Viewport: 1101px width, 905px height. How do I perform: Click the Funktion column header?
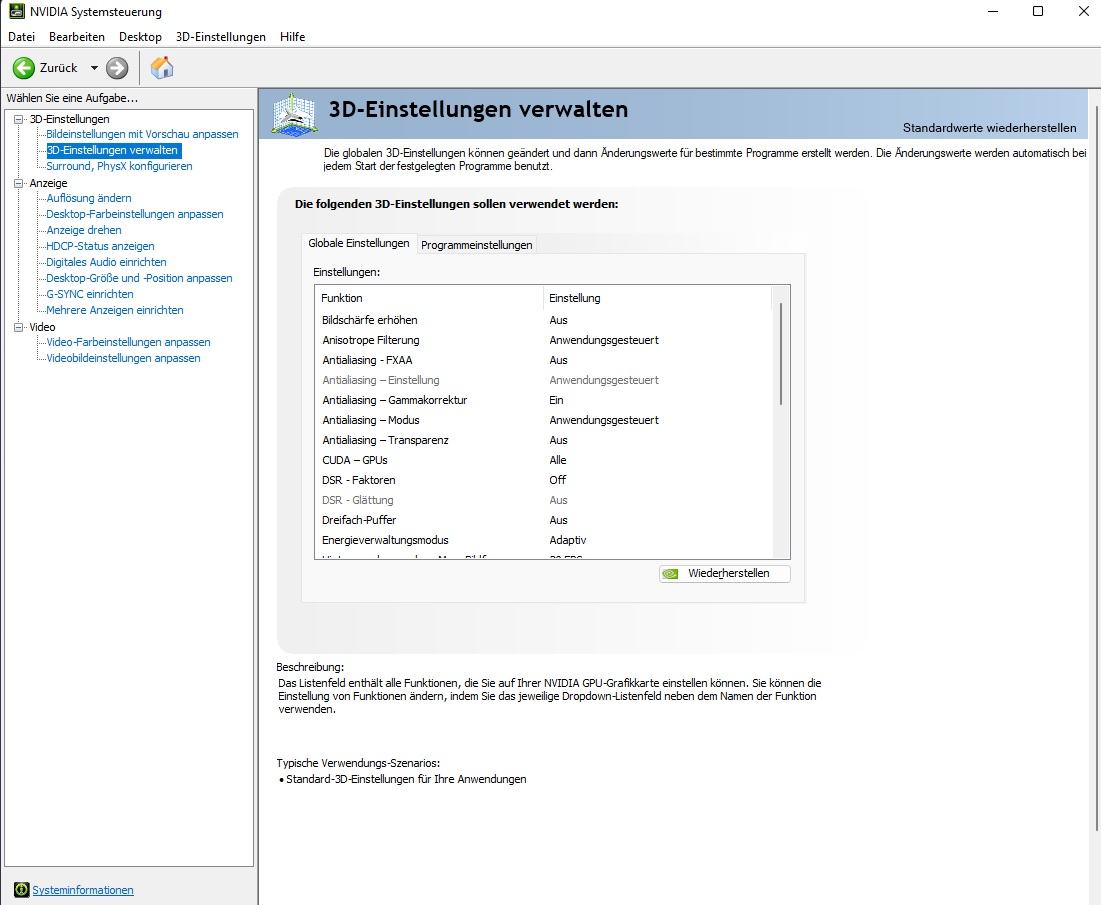pos(429,298)
